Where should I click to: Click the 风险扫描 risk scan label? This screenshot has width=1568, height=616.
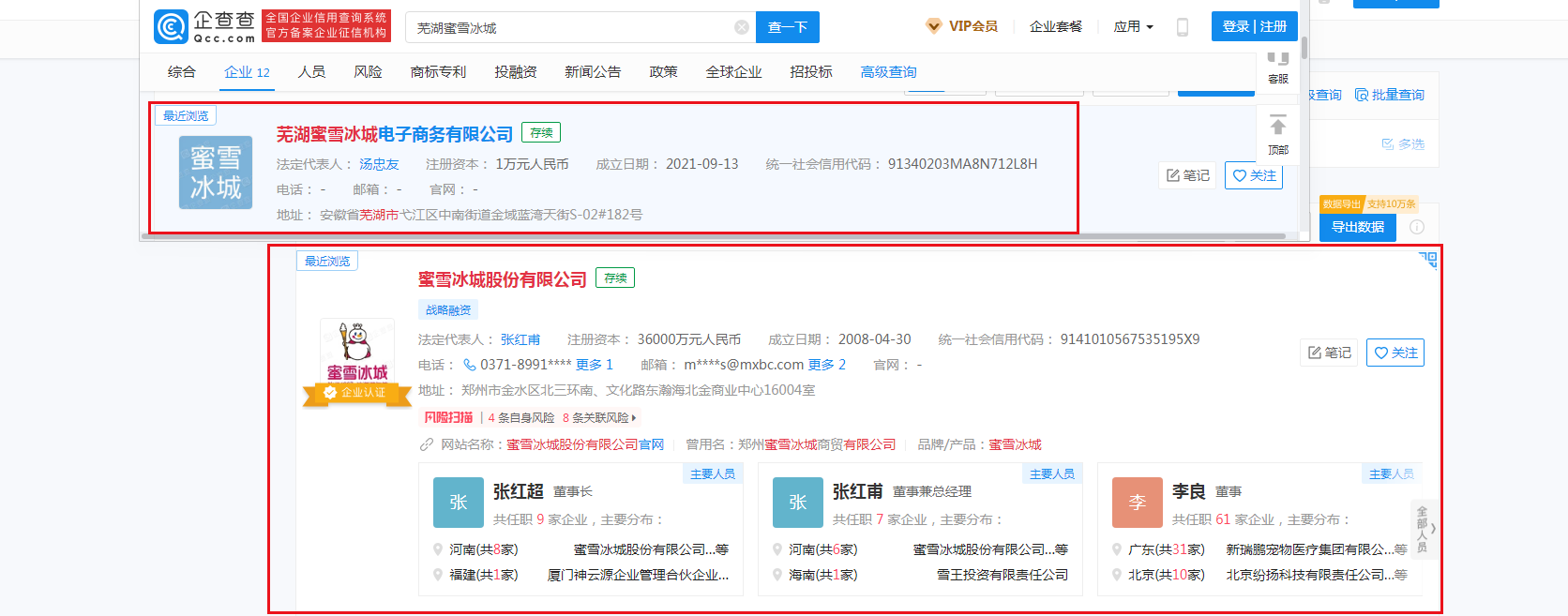[448, 417]
